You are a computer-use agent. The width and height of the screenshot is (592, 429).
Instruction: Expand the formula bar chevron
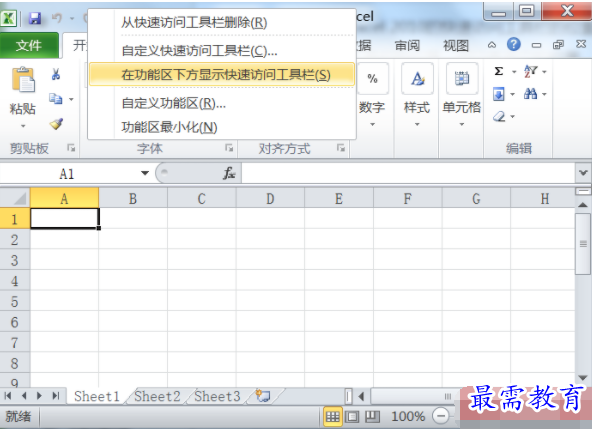click(x=583, y=173)
